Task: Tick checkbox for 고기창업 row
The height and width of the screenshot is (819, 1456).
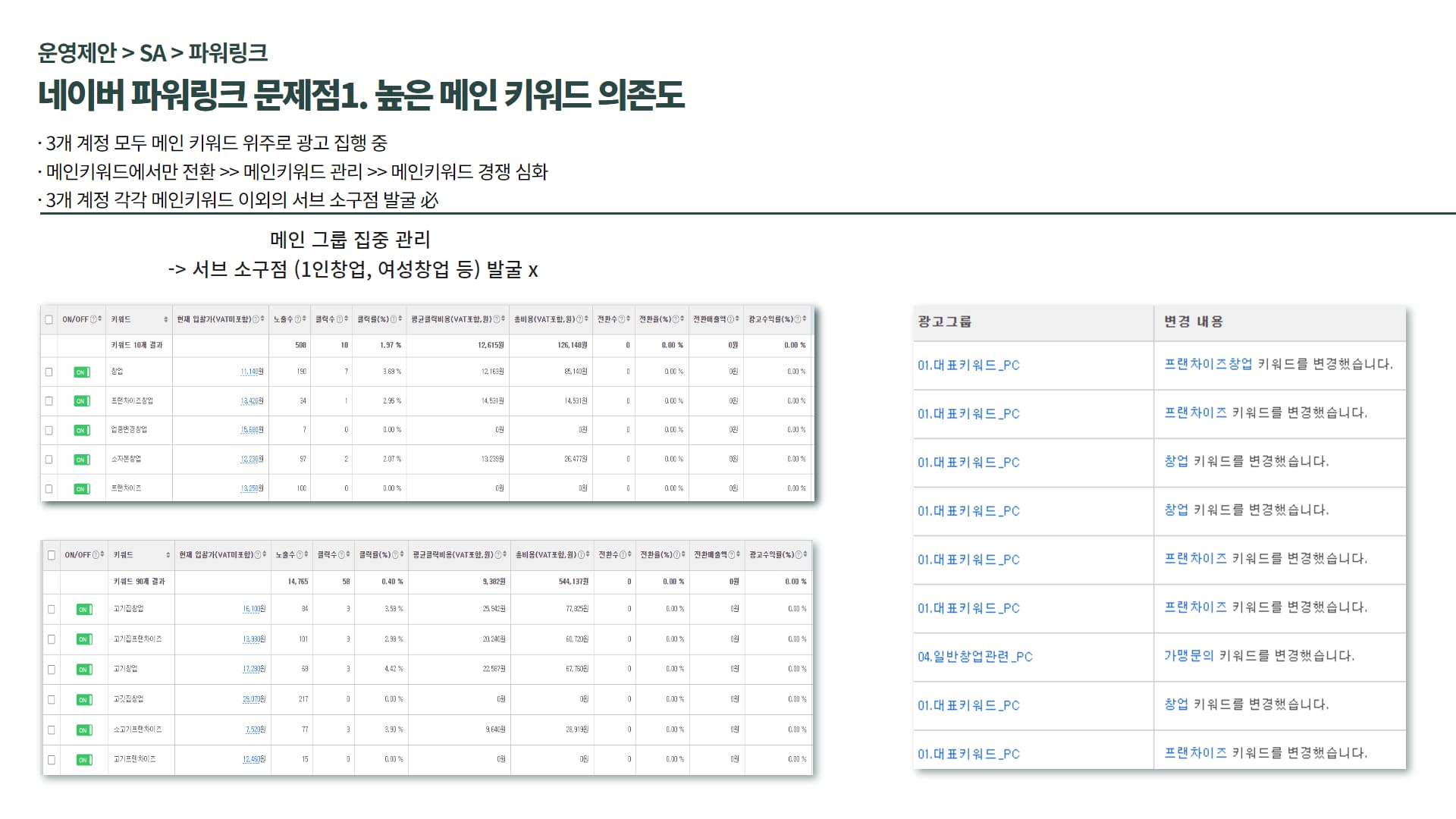Action: (52, 669)
